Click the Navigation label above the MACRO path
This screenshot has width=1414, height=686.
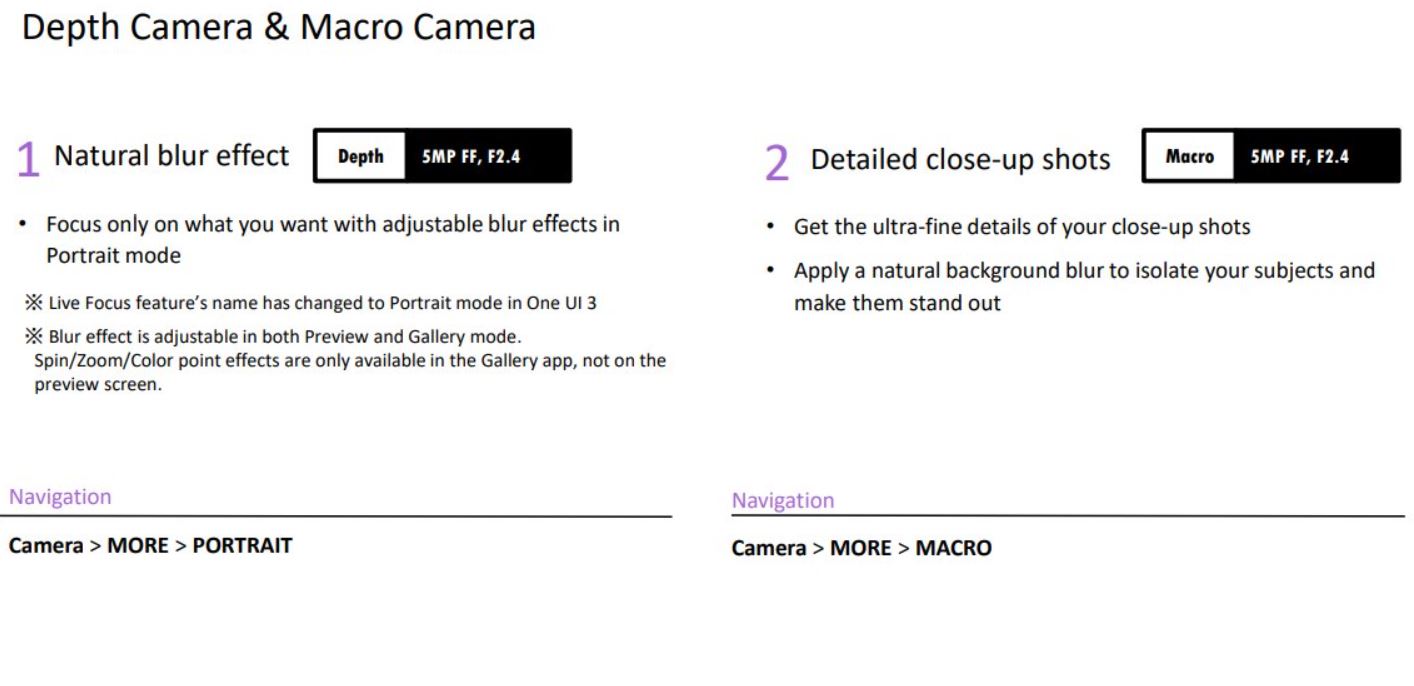pyautogui.click(x=782, y=500)
